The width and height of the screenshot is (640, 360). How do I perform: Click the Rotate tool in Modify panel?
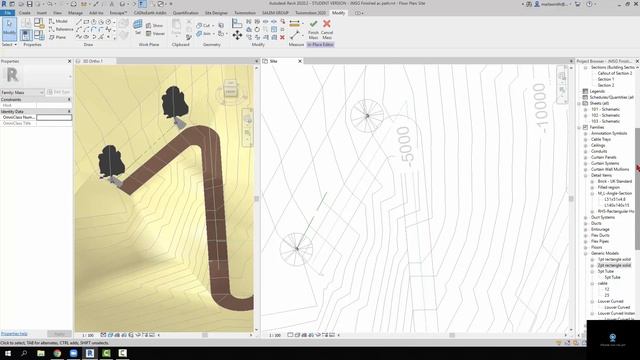pyautogui.click(x=257, y=29)
